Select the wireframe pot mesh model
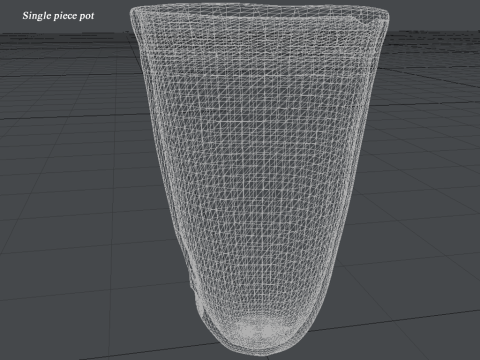Screen dimensions: 480x360 click(259, 180)
